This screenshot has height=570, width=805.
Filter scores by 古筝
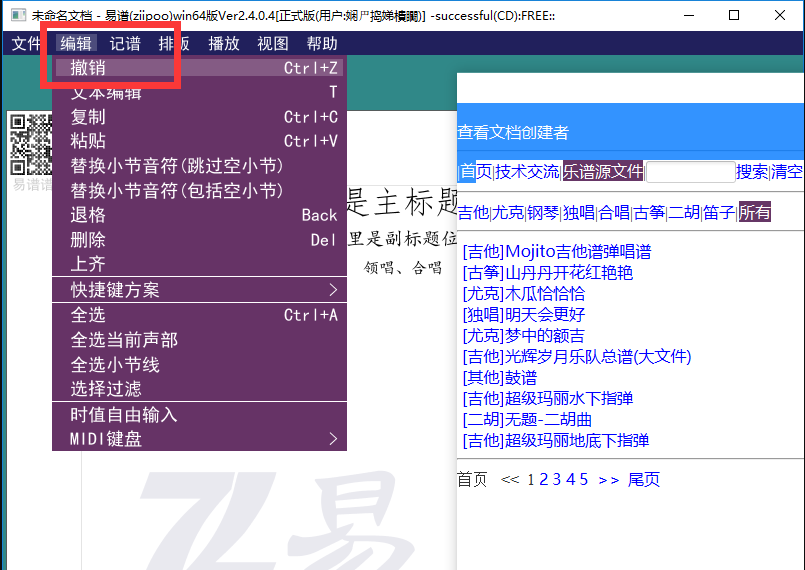coord(649,212)
